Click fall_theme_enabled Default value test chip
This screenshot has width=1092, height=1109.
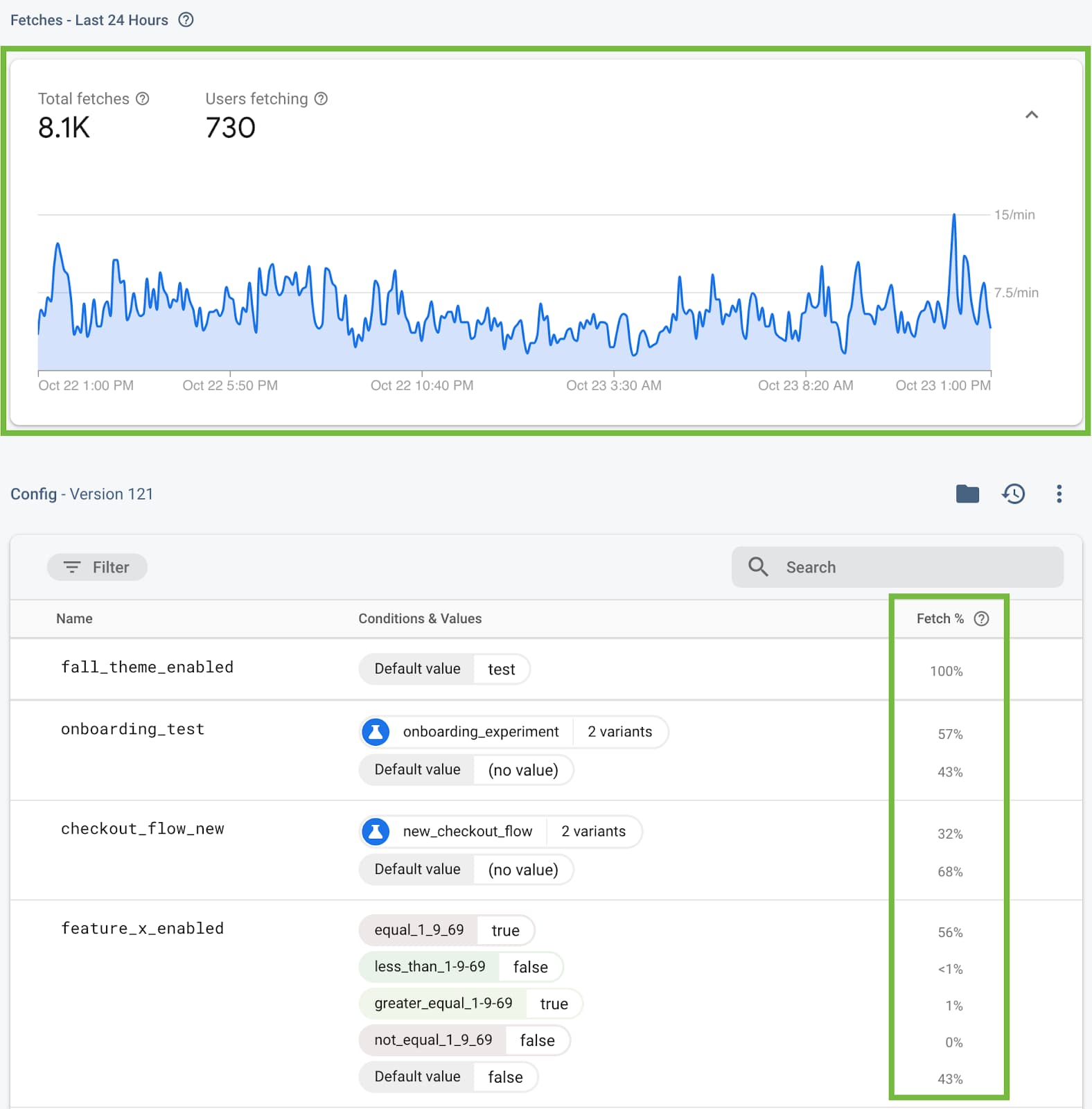pyautogui.click(x=444, y=669)
